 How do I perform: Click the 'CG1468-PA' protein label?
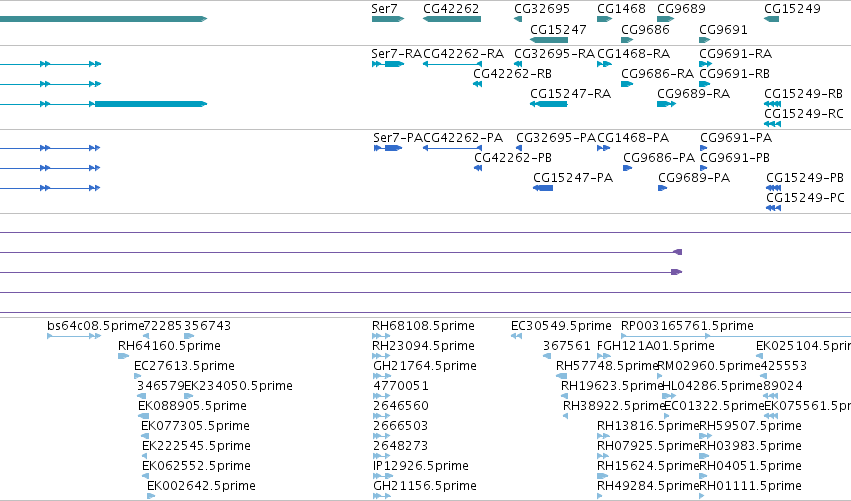(633, 138)
